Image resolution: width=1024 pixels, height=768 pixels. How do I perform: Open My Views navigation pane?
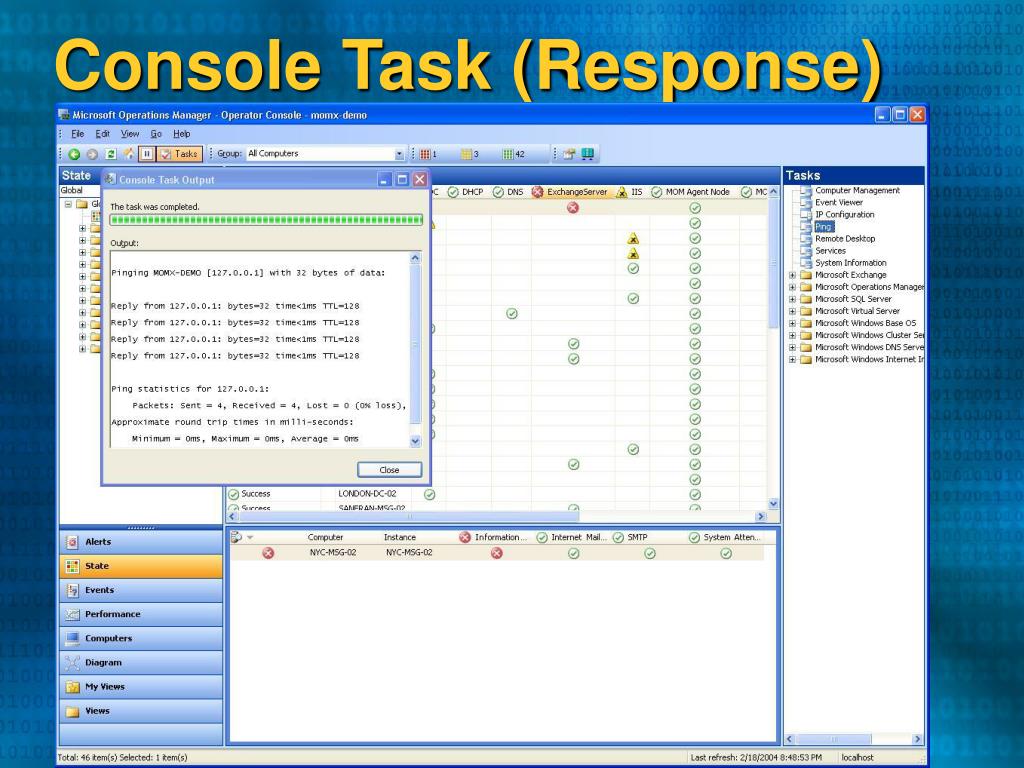pyautogui.click(x=141, y=687)
